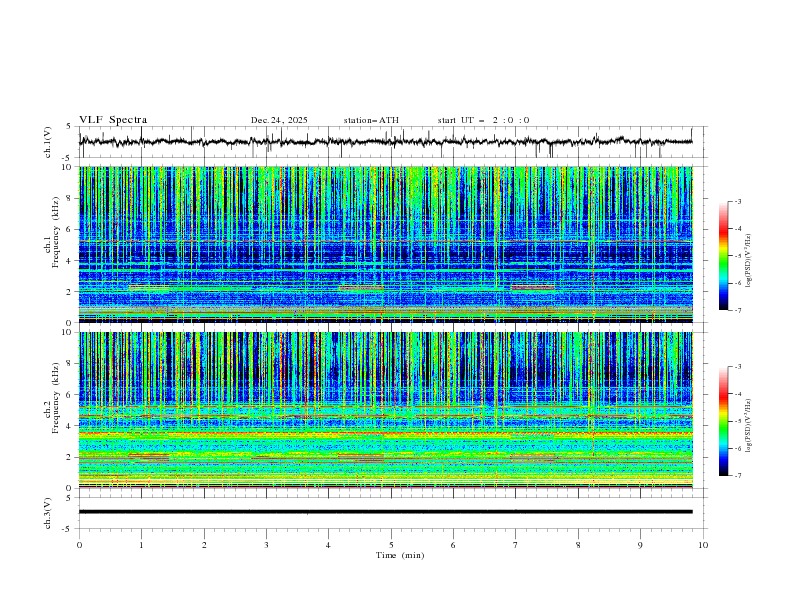Click the "station=ATH" header label
The width and height of the screenshot is (792, 612).
[371, 120]
